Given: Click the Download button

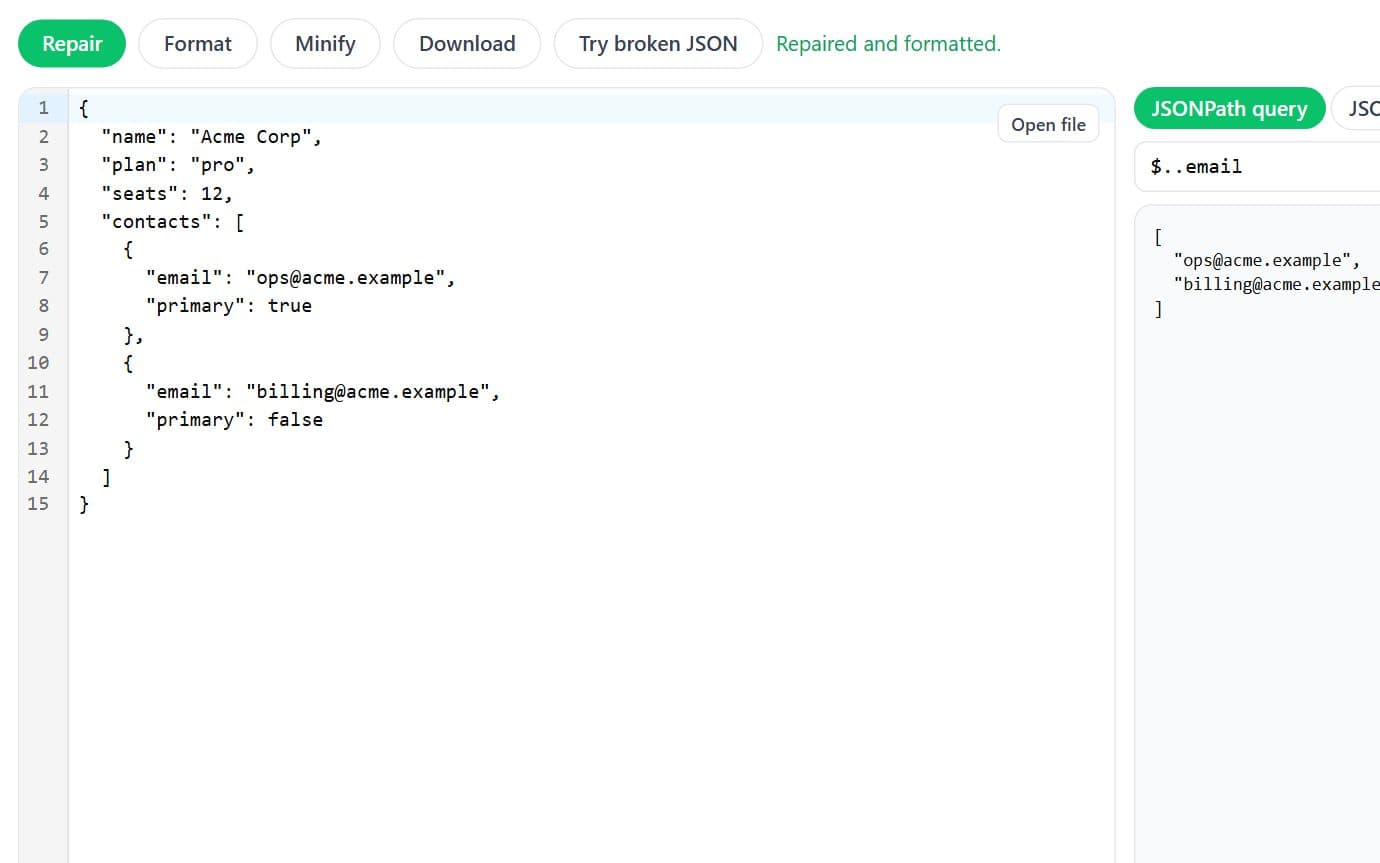Looking at the screenshot, I should click(467, 44).
